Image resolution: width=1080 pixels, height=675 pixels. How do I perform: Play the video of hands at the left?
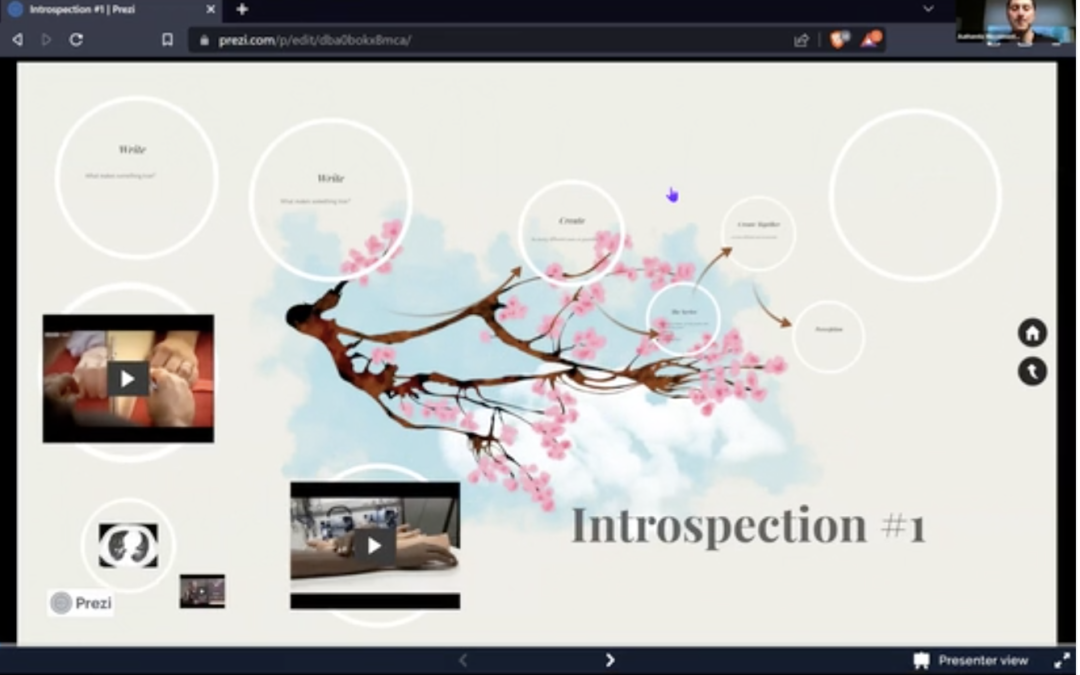[x=126, y=379]
